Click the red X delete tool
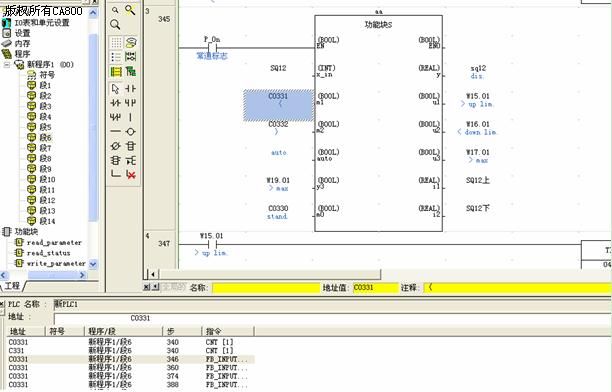 pyautogui.click(x=131, y=175)
